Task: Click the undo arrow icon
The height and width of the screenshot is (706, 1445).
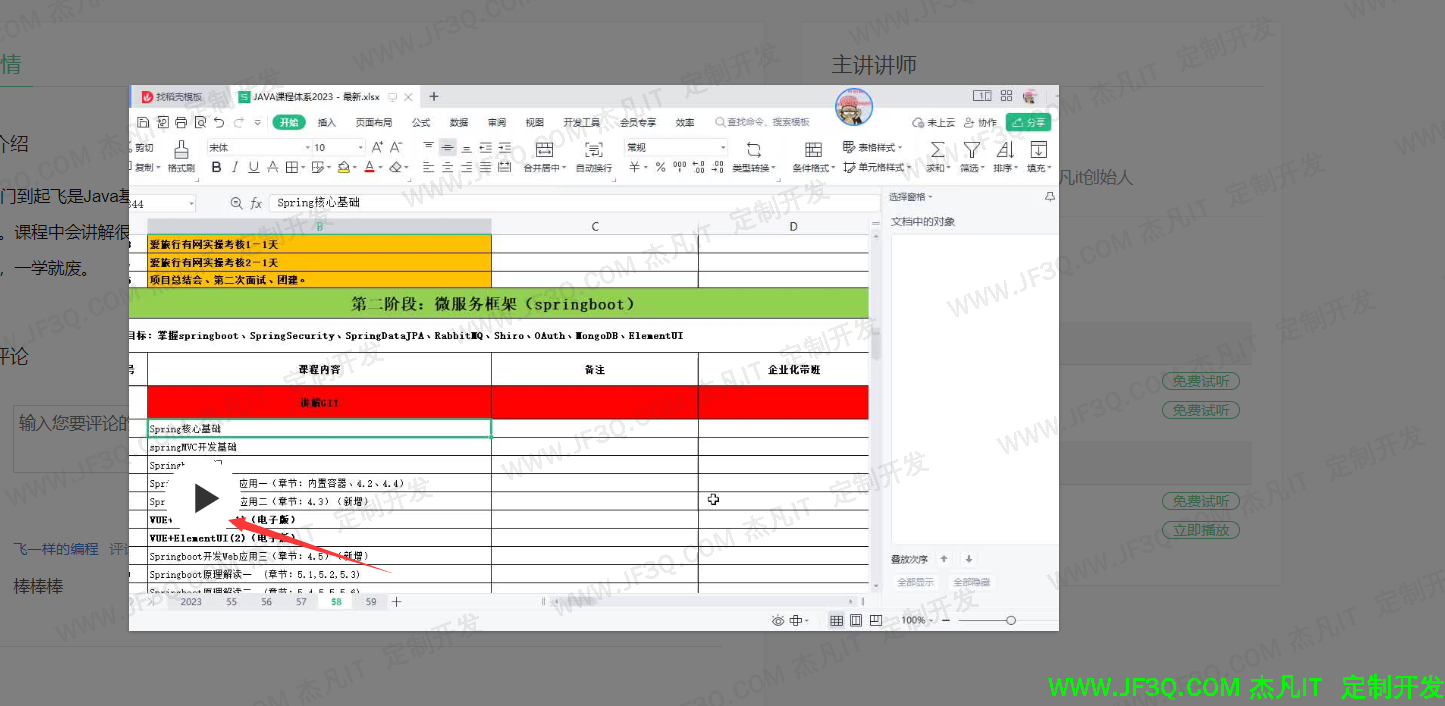Action: point(219,123)
